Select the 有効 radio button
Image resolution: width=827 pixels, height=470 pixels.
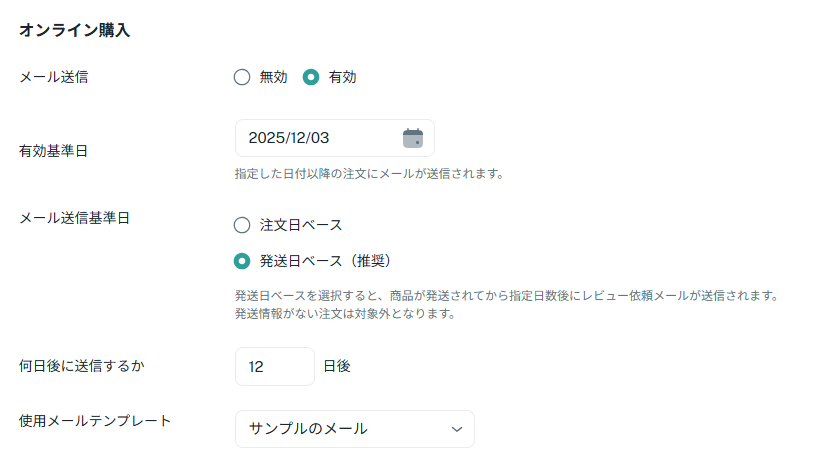(x=311, y=77)
